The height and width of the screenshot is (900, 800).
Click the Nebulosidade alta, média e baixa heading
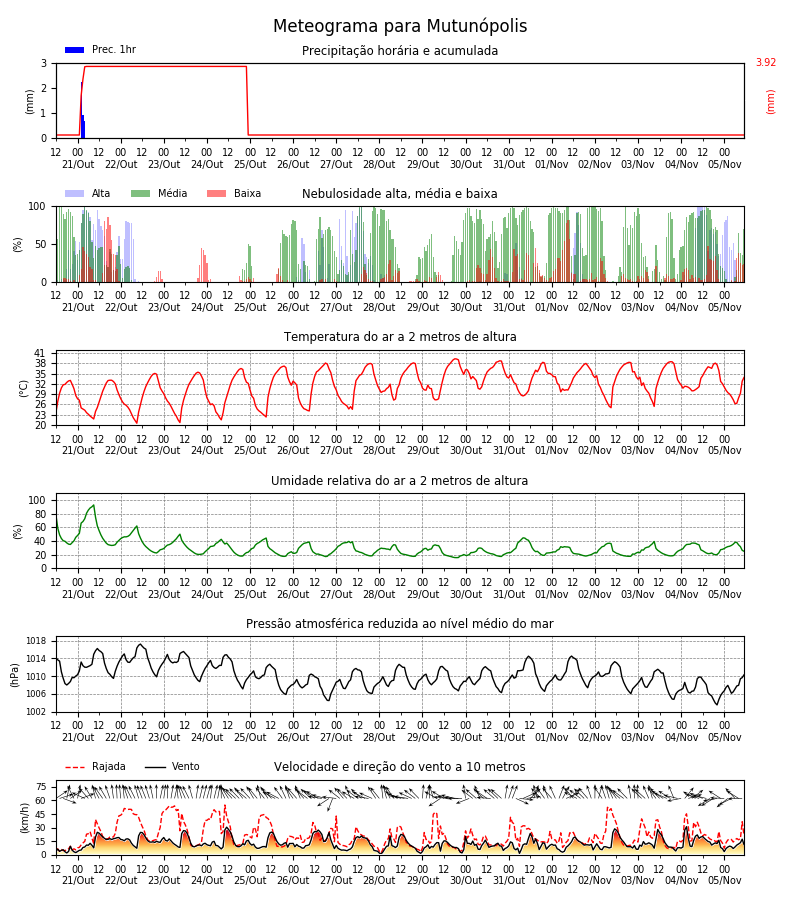pos(399,194)
